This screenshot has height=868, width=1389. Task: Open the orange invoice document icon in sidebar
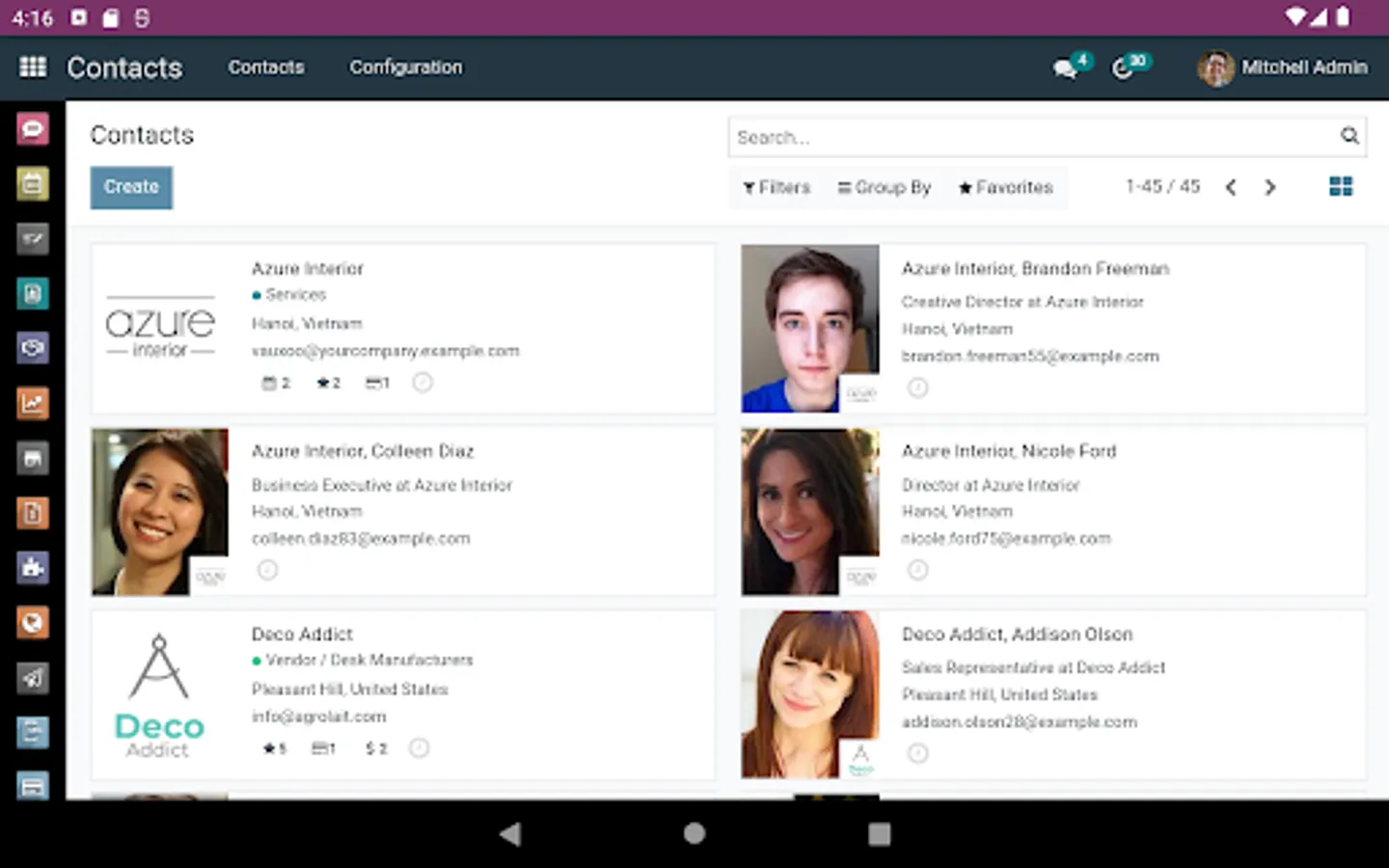point(32,513)
